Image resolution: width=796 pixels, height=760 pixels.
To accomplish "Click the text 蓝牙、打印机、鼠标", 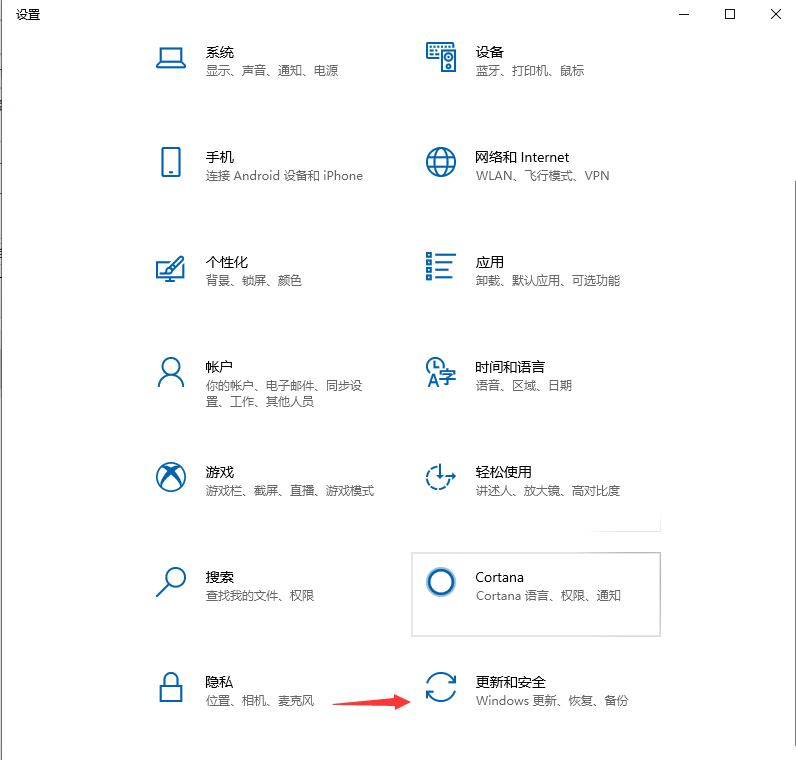I will 529,71.
